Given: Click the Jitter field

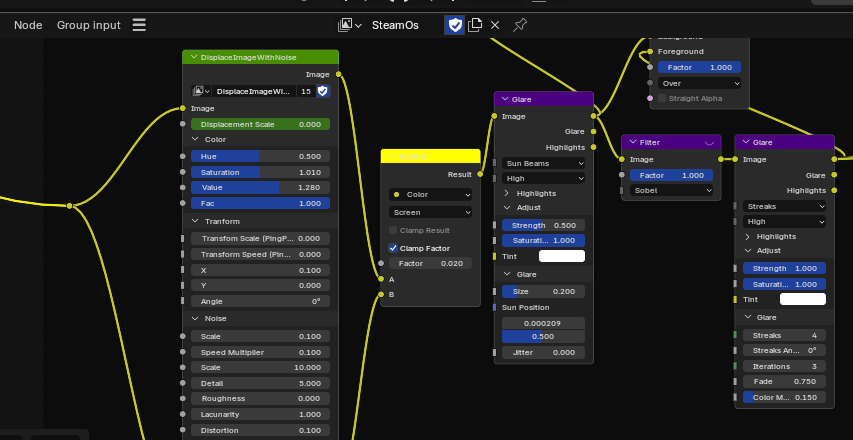Looking at the screenshot, I should click(543, 352).
